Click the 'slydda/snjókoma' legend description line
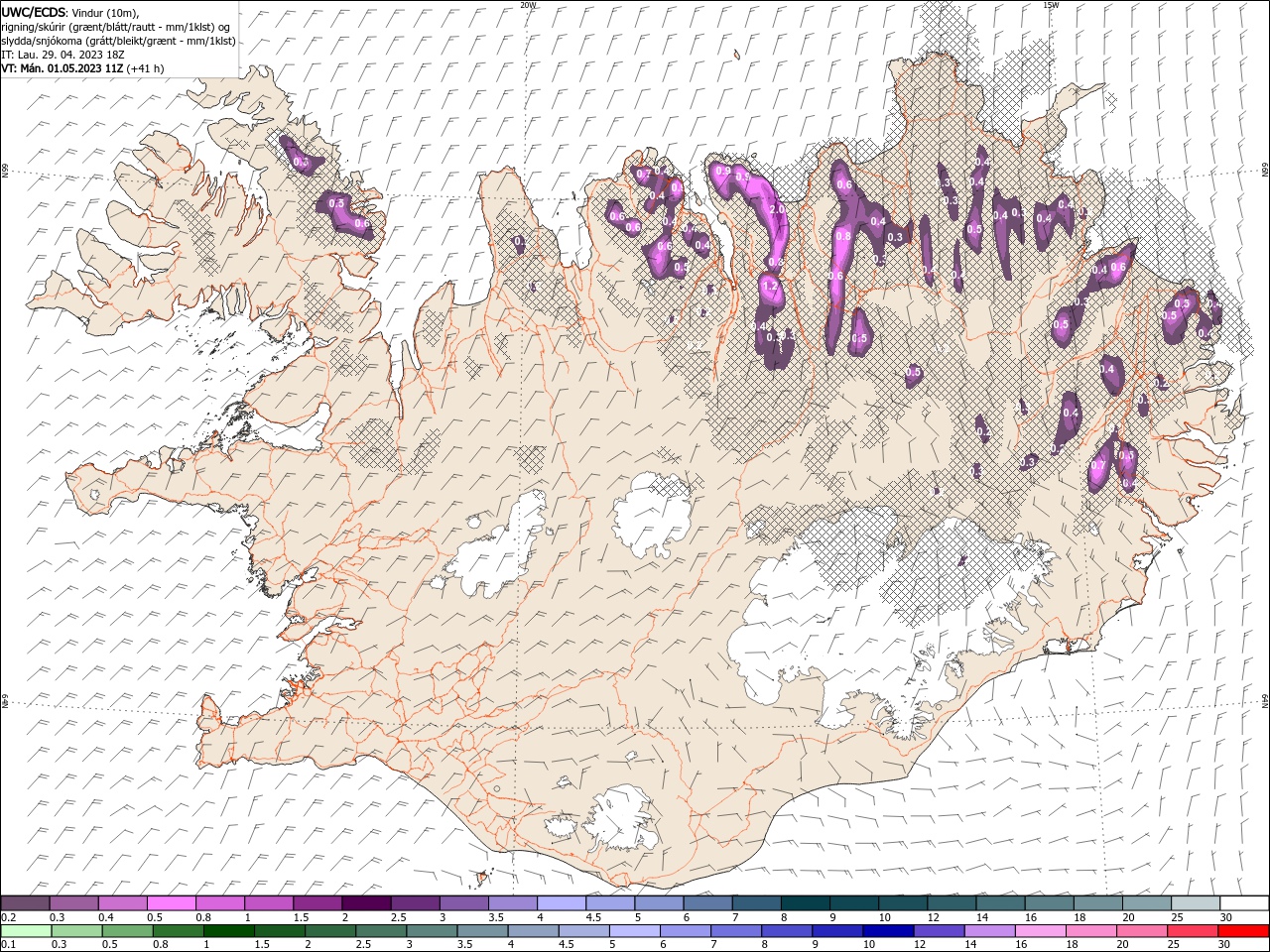Image resolution: width=1270 pixels, height=952 pixels. click(118, 41)
